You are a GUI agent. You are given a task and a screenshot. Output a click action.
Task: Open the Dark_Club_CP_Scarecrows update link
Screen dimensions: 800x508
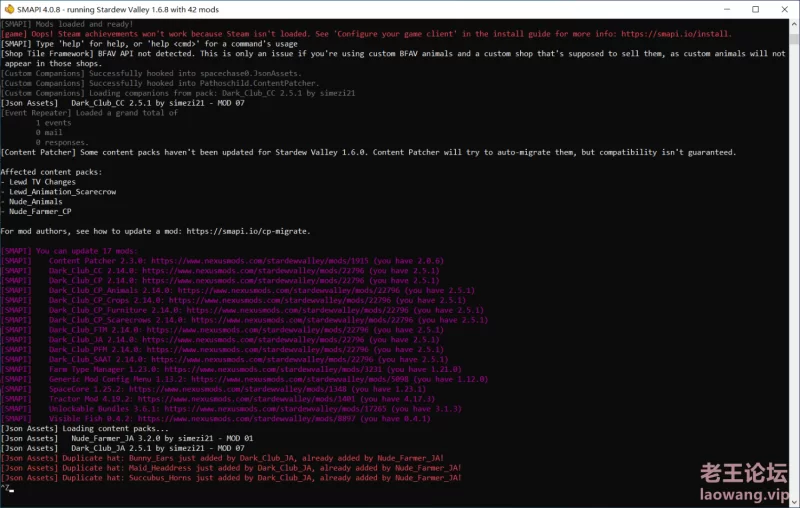coord(302,320)
